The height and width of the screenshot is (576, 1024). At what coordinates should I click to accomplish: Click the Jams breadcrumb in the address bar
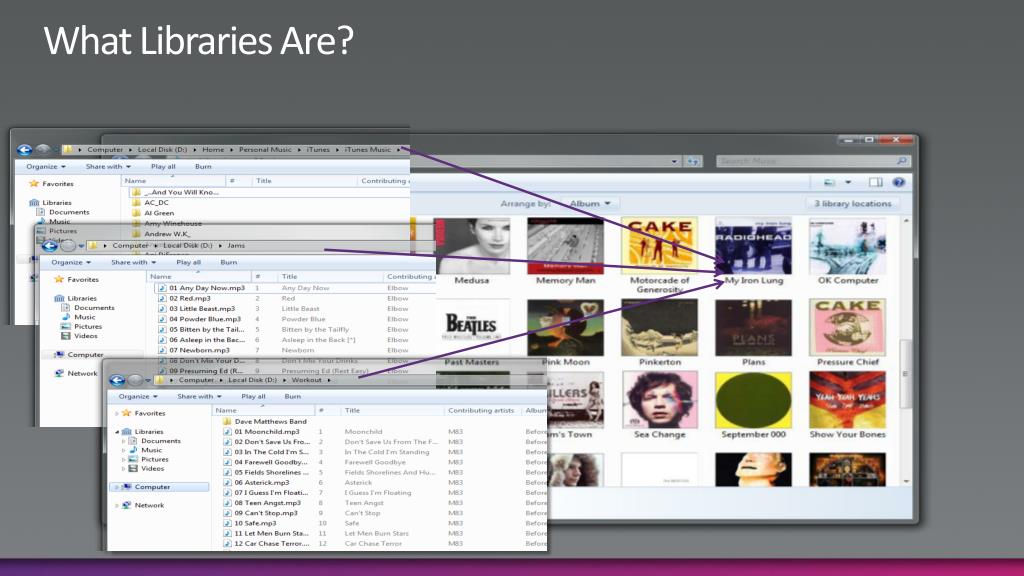pyautogui.click(x=236, y=246)
